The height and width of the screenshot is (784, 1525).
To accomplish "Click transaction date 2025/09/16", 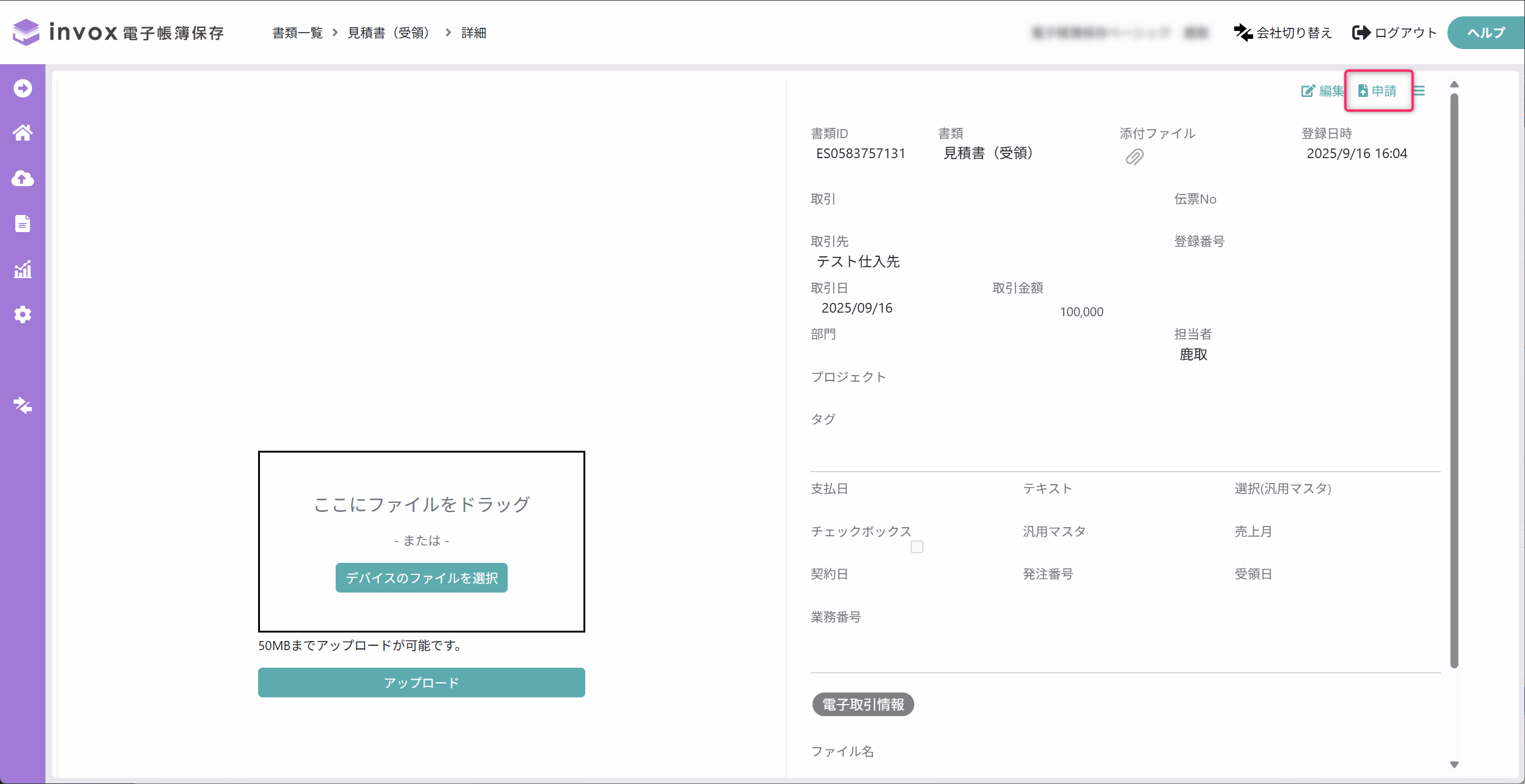I will coord(857,308).
